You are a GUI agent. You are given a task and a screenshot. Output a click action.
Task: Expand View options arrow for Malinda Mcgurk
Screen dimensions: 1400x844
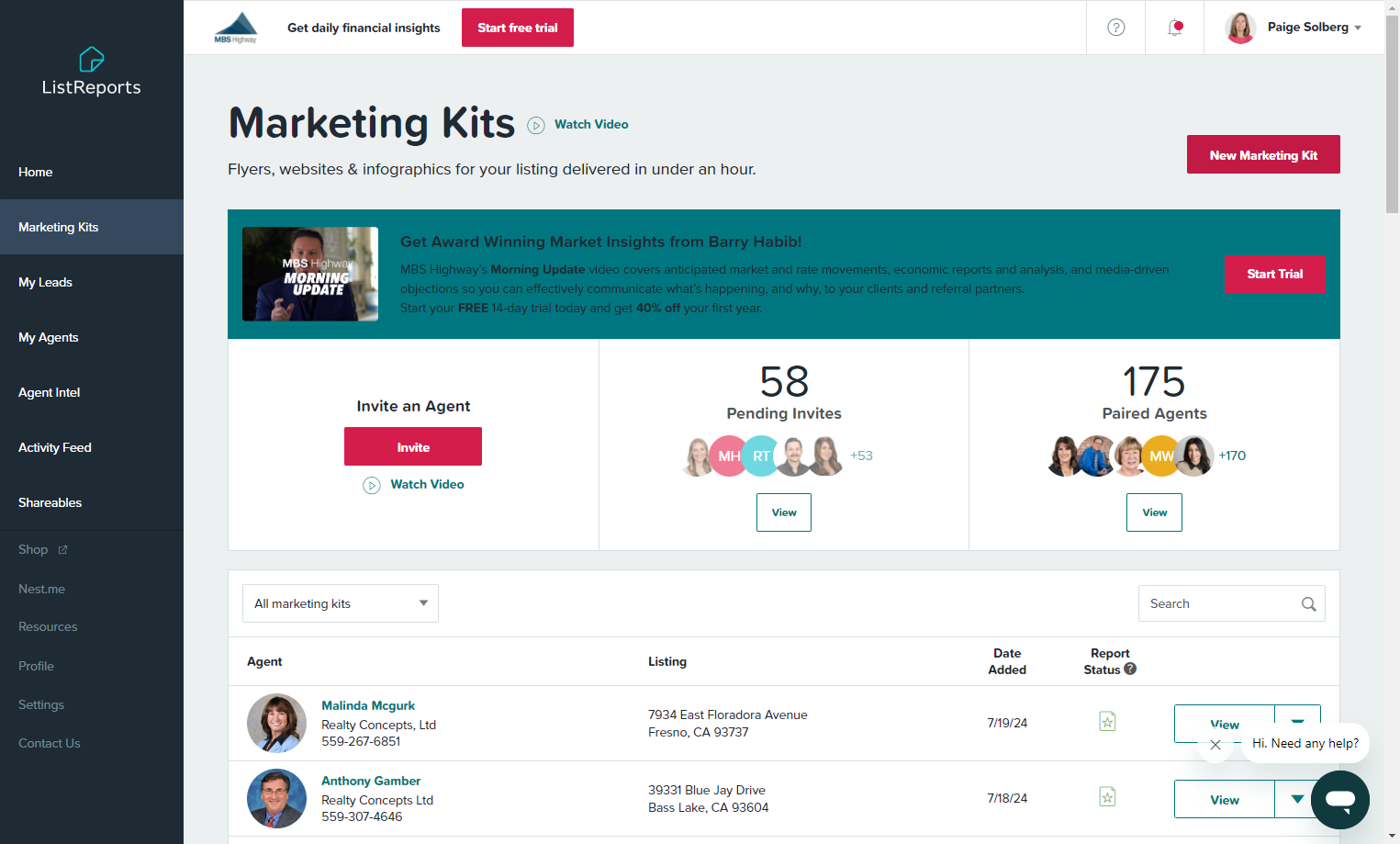pos(1297,722)
